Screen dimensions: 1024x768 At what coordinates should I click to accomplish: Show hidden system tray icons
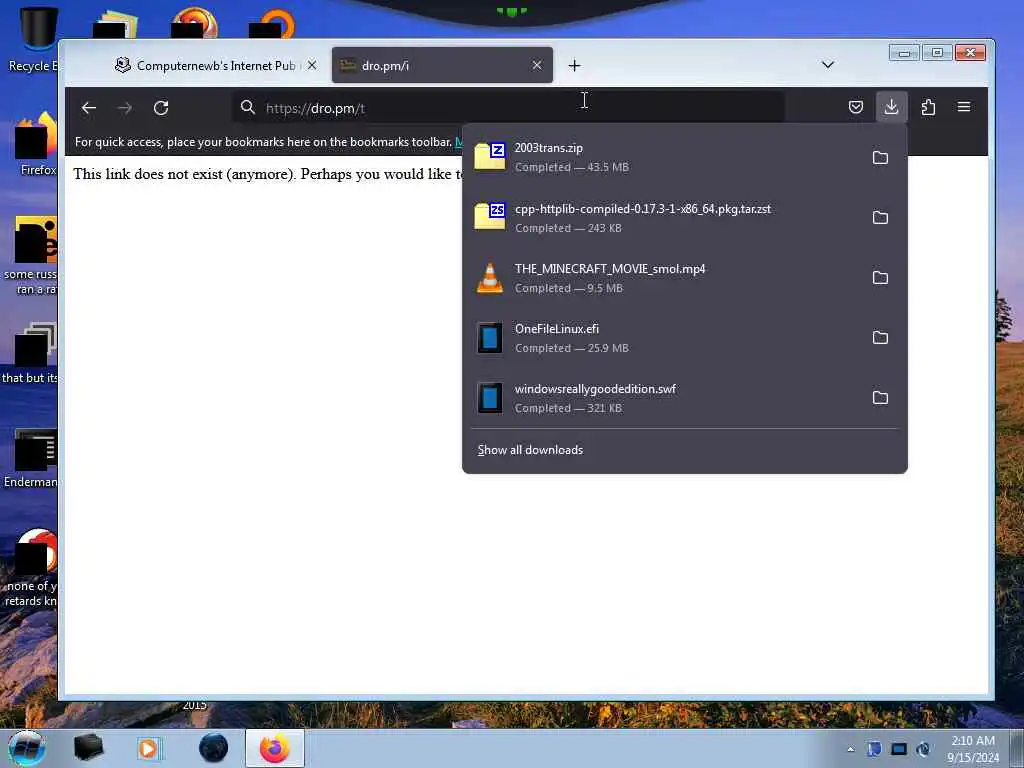click(x=850, y=750)
